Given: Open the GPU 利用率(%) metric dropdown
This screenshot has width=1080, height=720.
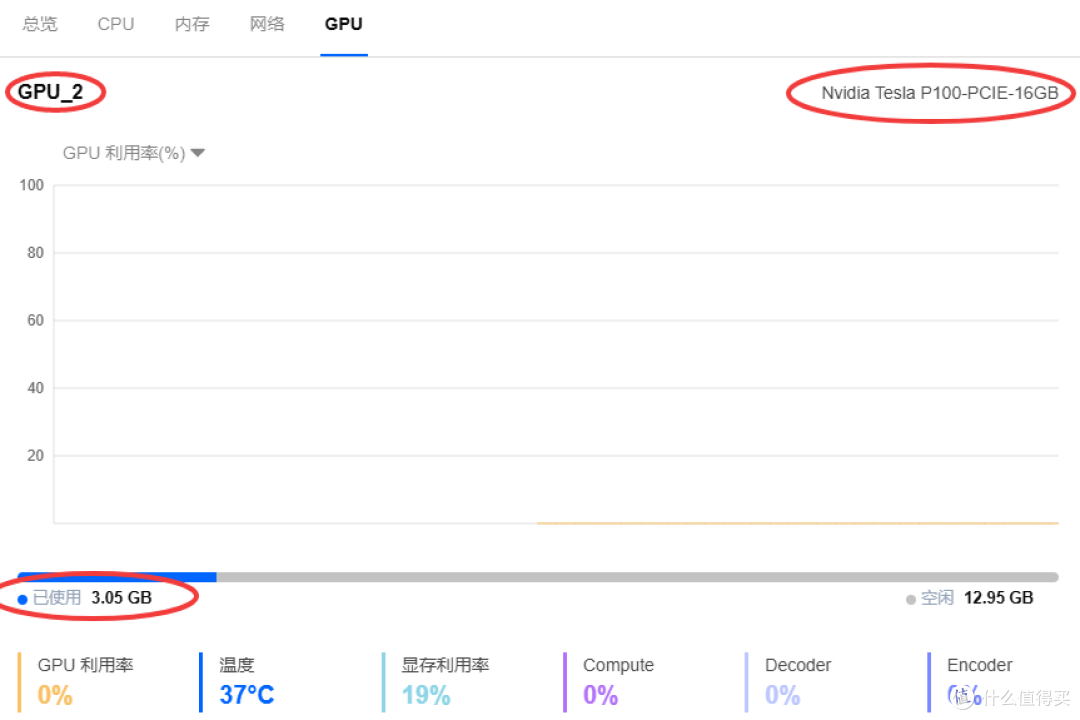Looking at the screenshot, I should coord(134,153).
